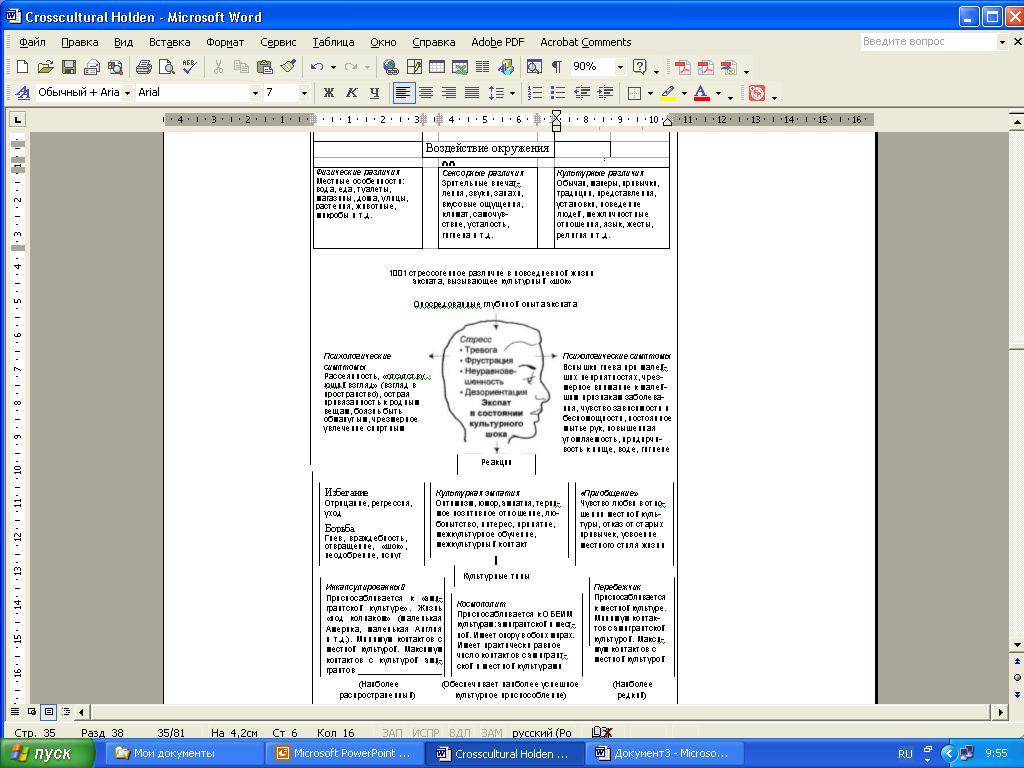
Task: Switch to 'Документ3' Word taskbar button
Action: (665, 753)
